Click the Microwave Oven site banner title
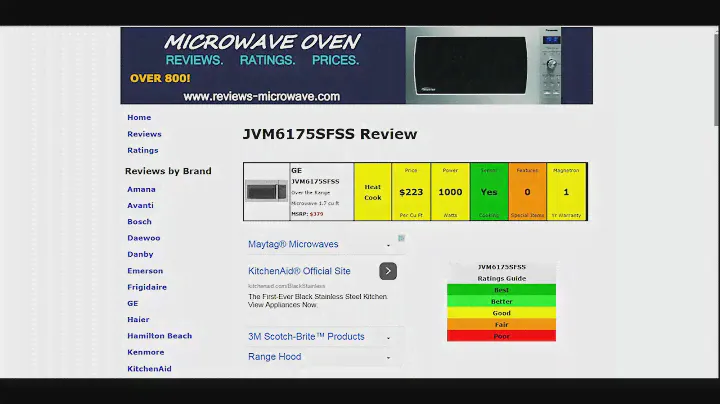This screenshot has height=404, width=720. [260, 42]
